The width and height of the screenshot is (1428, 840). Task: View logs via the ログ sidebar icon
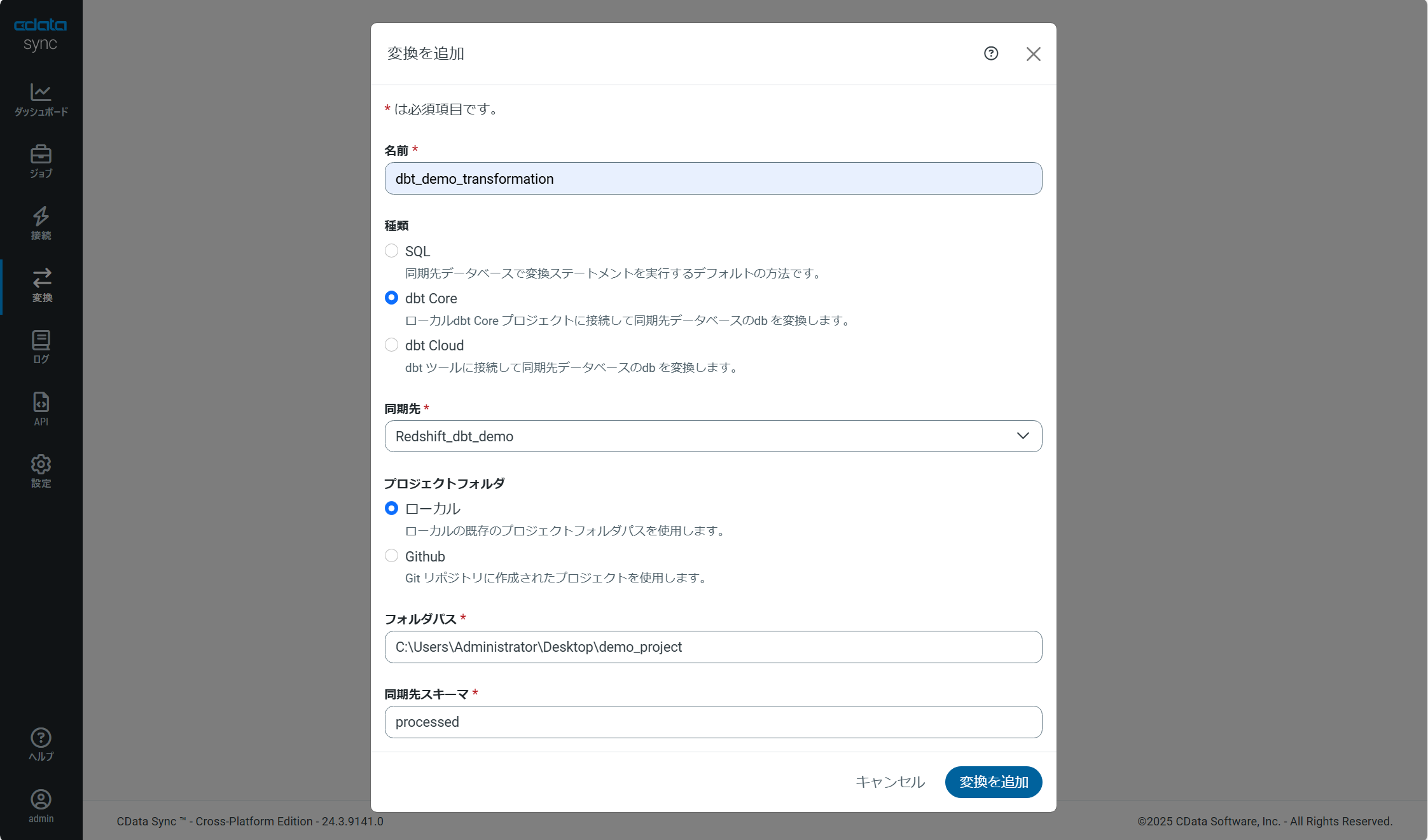pos(41,347)
